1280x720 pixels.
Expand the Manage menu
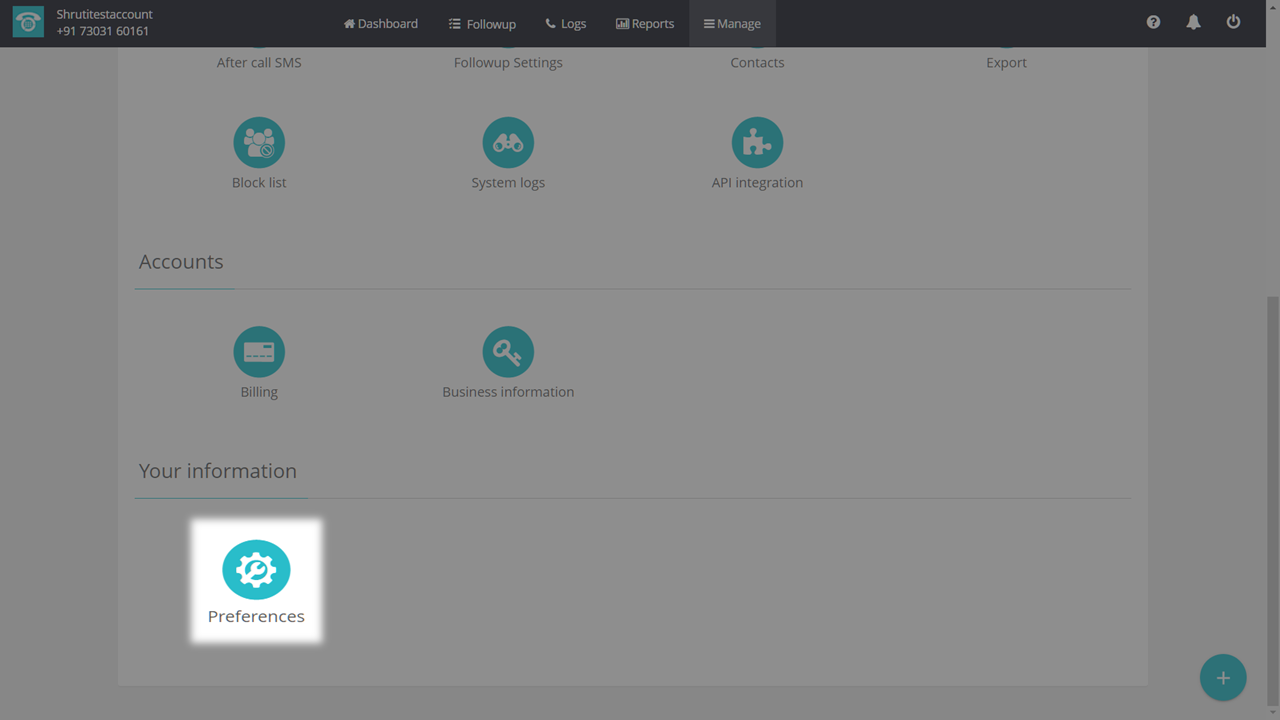(x=732, y=23)
